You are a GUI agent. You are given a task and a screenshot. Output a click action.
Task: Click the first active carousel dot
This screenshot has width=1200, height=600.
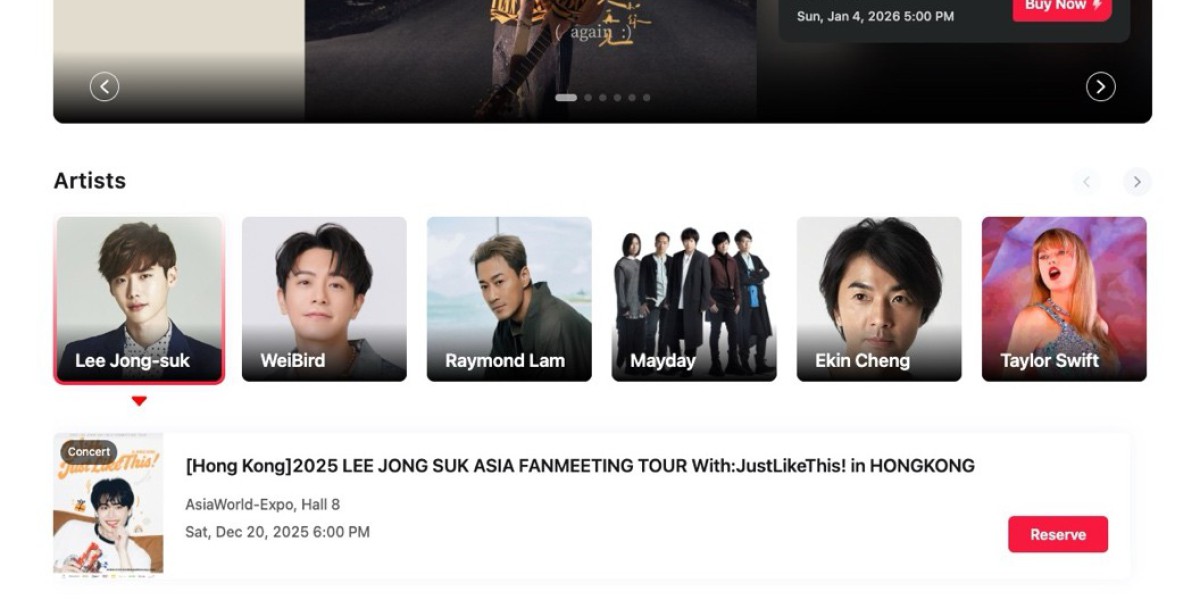566,98
